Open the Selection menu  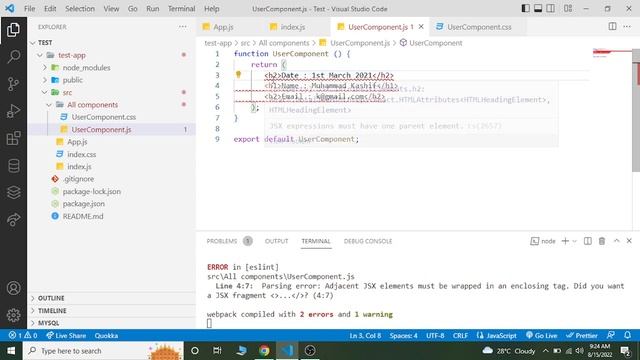coord(80,9)
